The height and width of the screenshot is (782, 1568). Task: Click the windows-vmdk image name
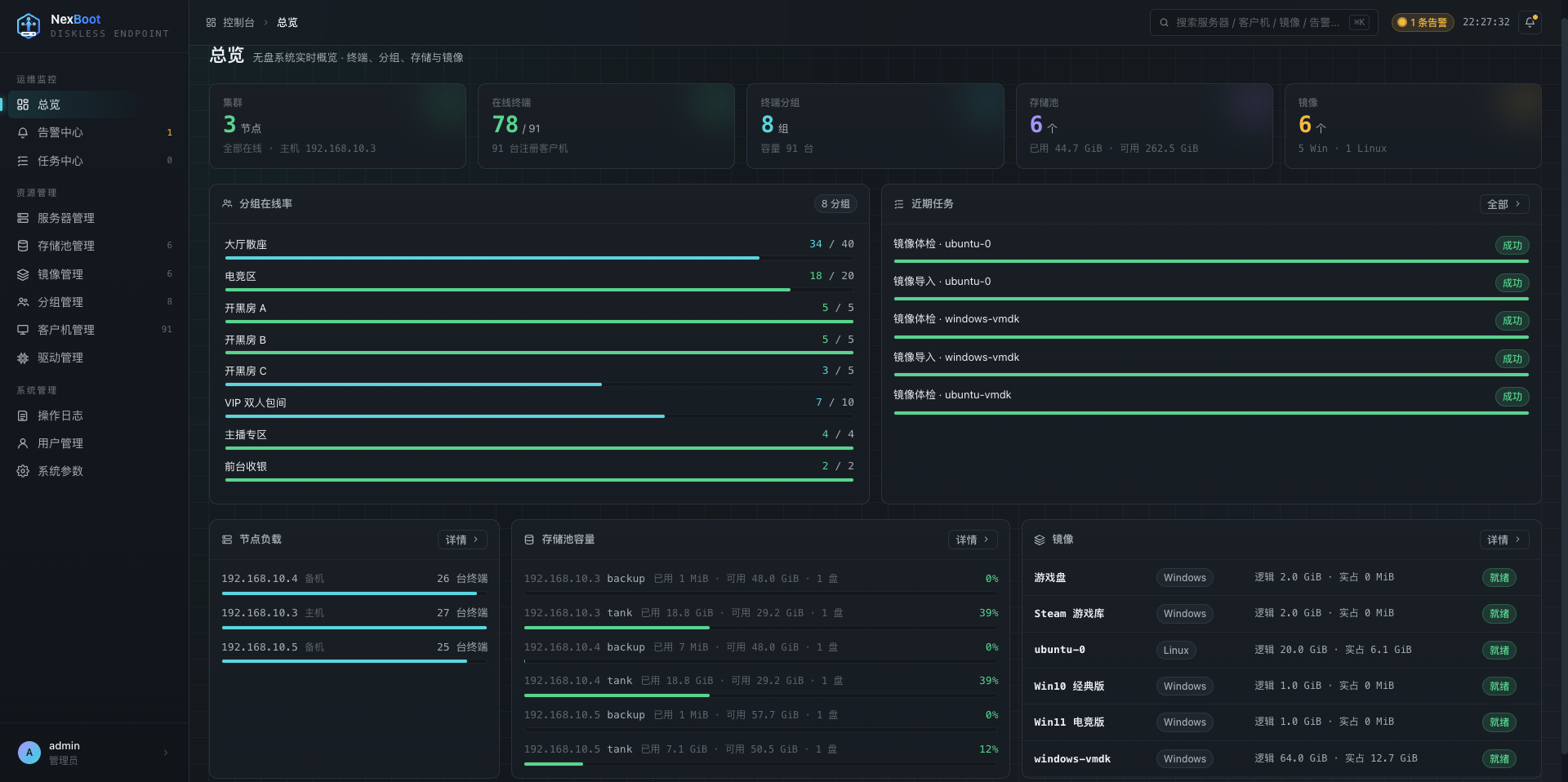tap(1072, 759)
